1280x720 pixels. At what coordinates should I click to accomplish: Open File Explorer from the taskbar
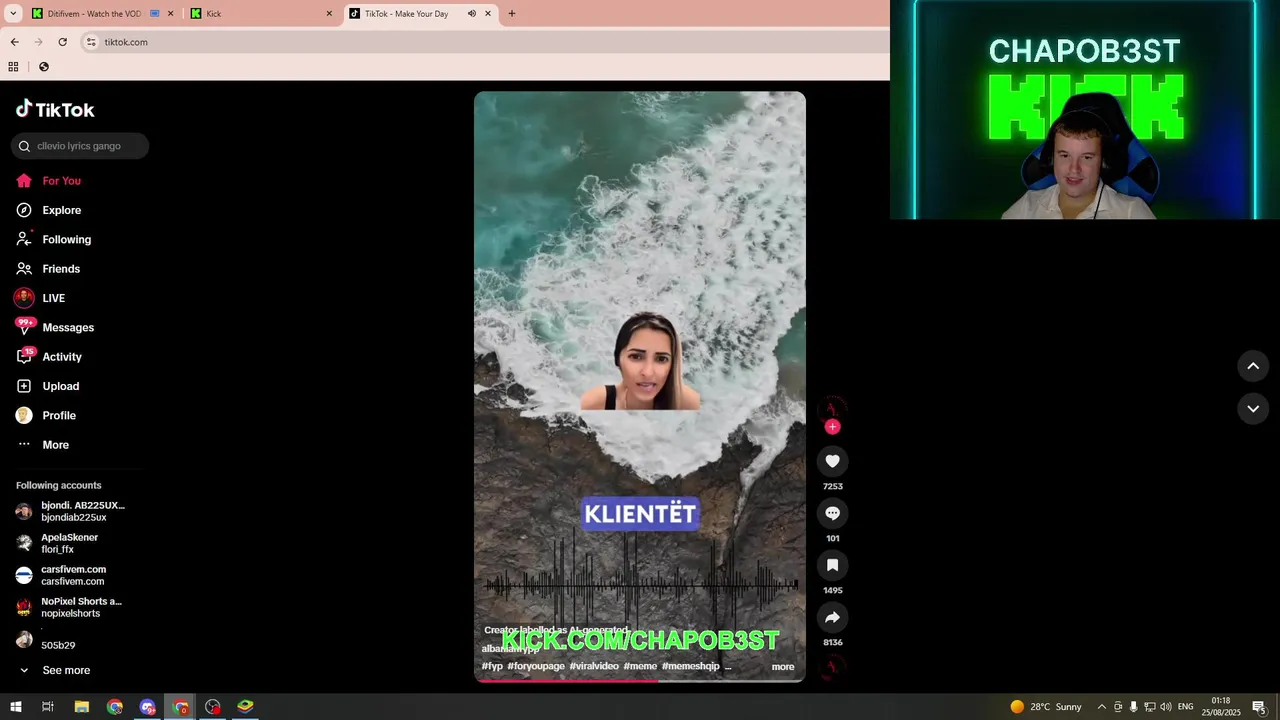pos(82,707)
